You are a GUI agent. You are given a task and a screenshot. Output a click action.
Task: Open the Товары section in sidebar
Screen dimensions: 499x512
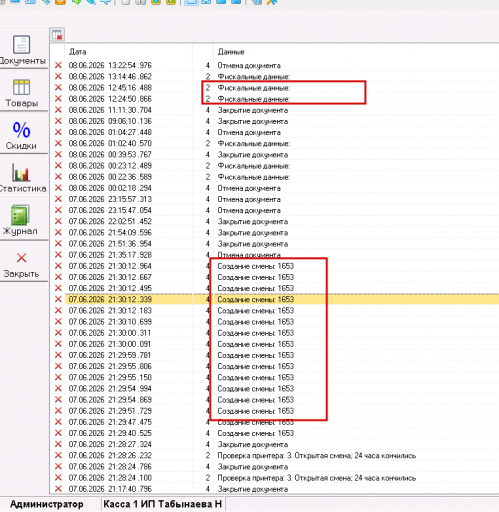point(22,93)
